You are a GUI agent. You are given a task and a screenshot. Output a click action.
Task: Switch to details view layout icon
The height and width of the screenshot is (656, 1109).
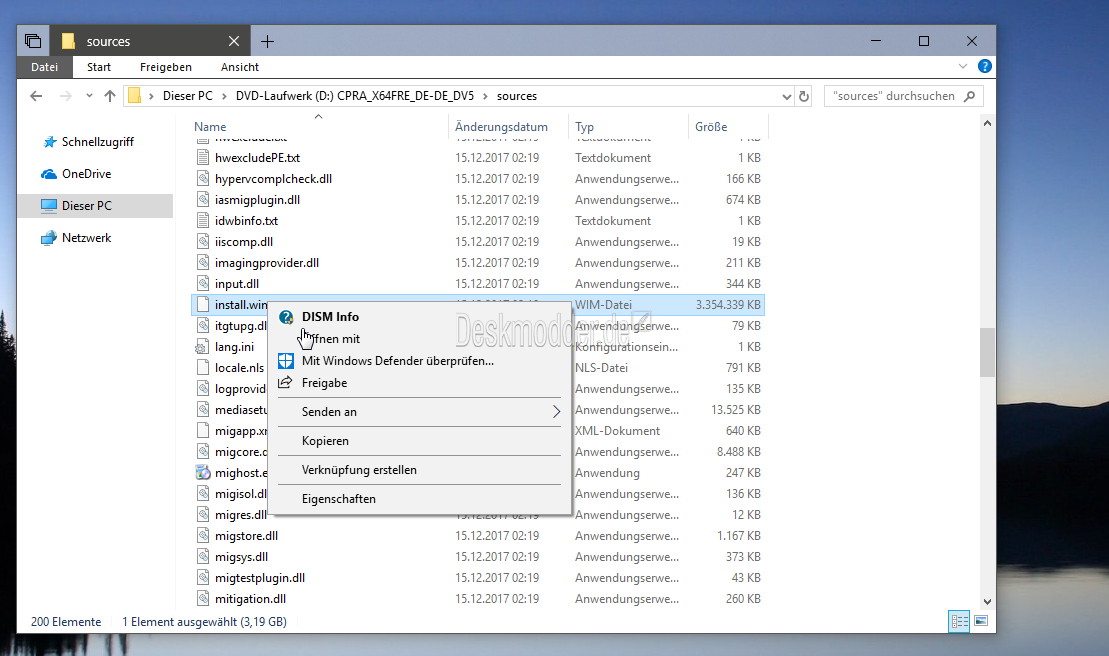(x=960, y=621)
